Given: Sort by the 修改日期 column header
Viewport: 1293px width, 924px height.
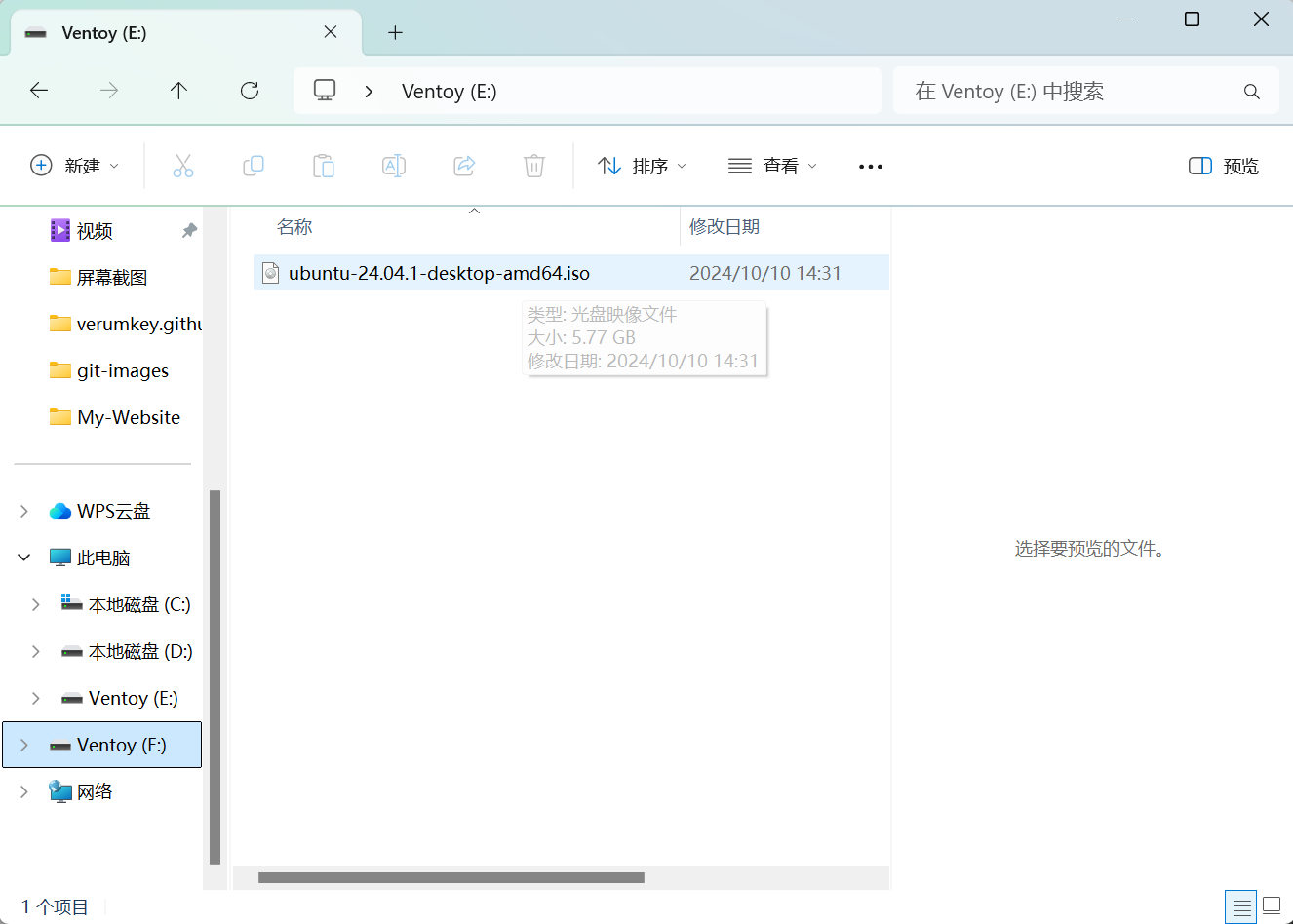Looking at the screenshot, I should (725, 227).
